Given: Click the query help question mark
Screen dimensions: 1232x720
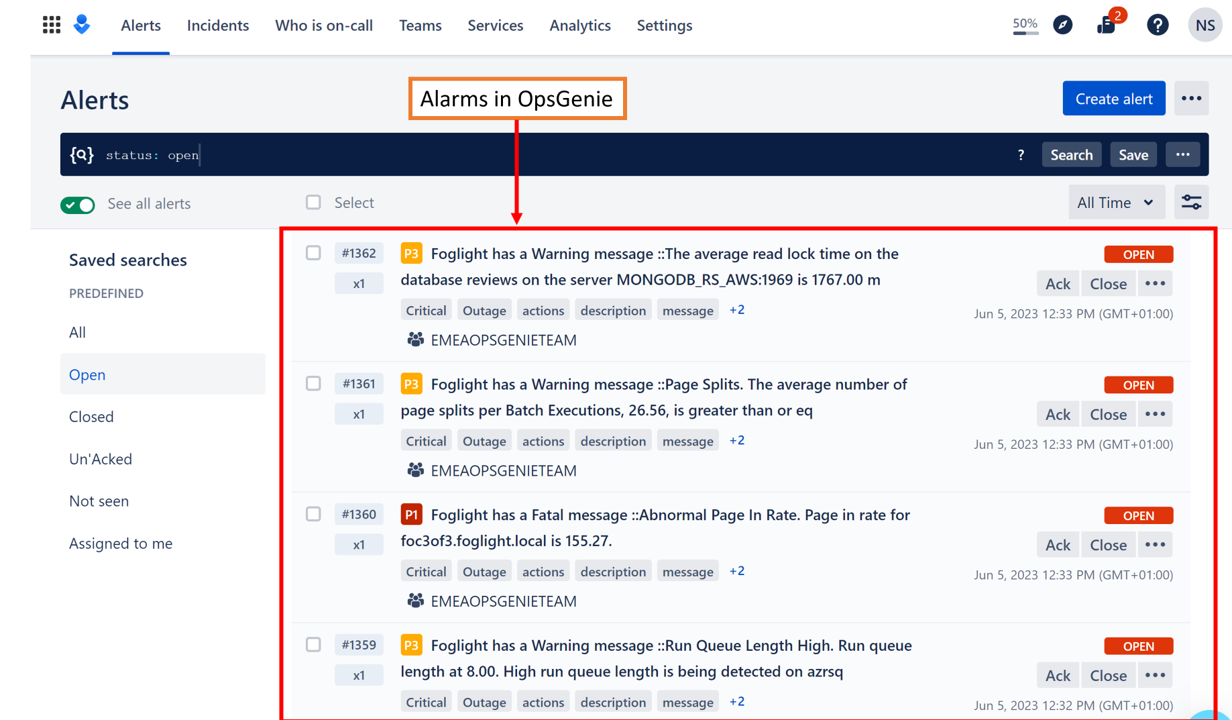Looking at the screenshot, I should pyautogui.click(x=1020, y=155).
